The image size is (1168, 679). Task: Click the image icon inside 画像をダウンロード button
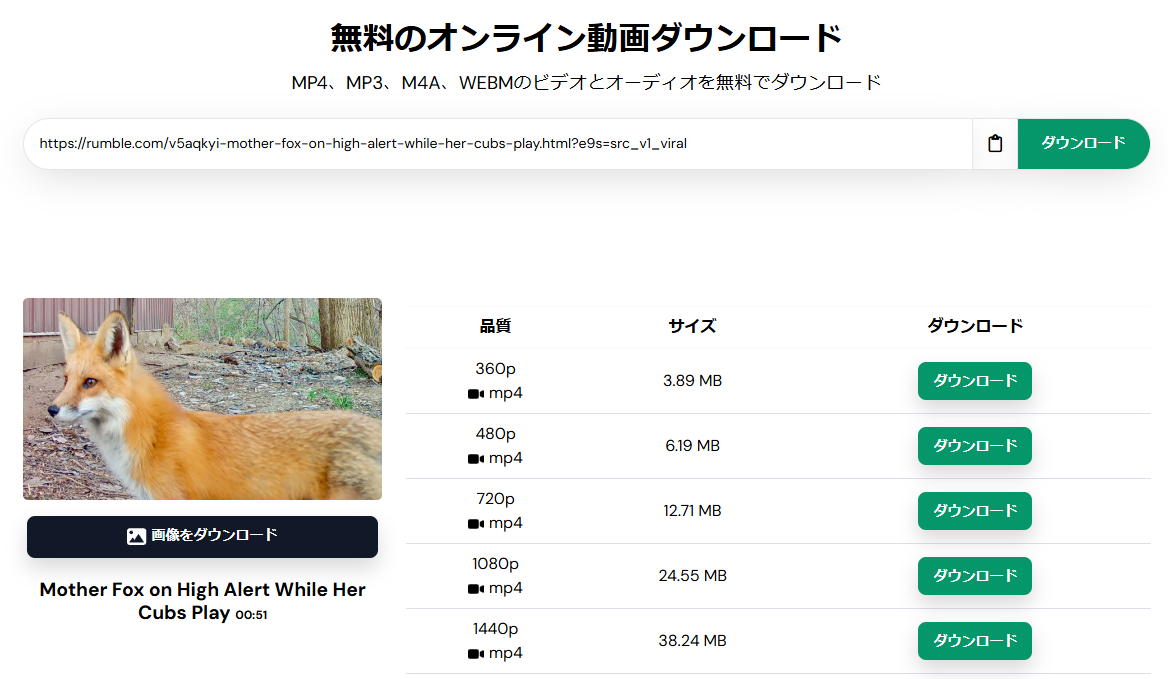135,536
